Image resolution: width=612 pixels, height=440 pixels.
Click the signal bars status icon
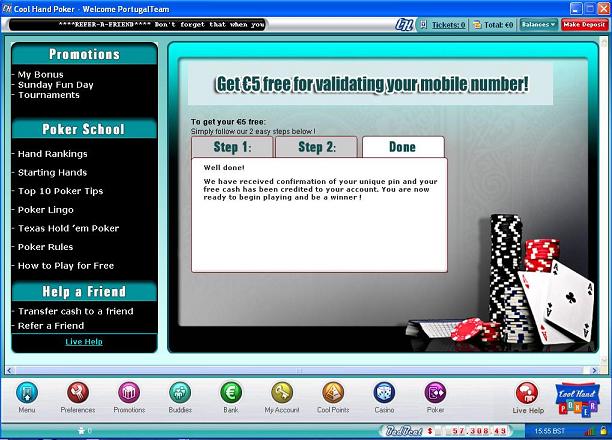click(x=589, y=431)
